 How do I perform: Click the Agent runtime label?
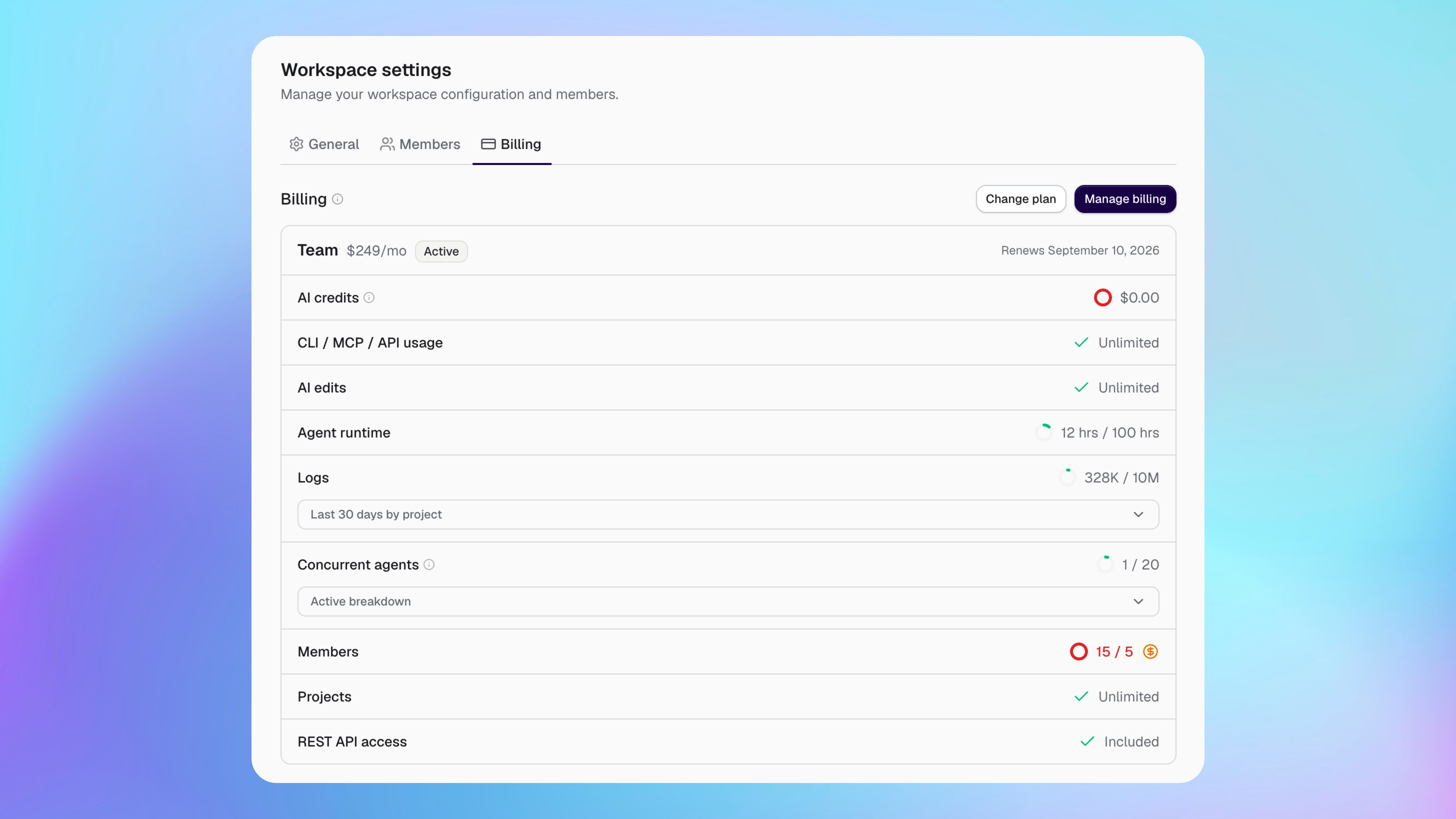coord(344,433)
